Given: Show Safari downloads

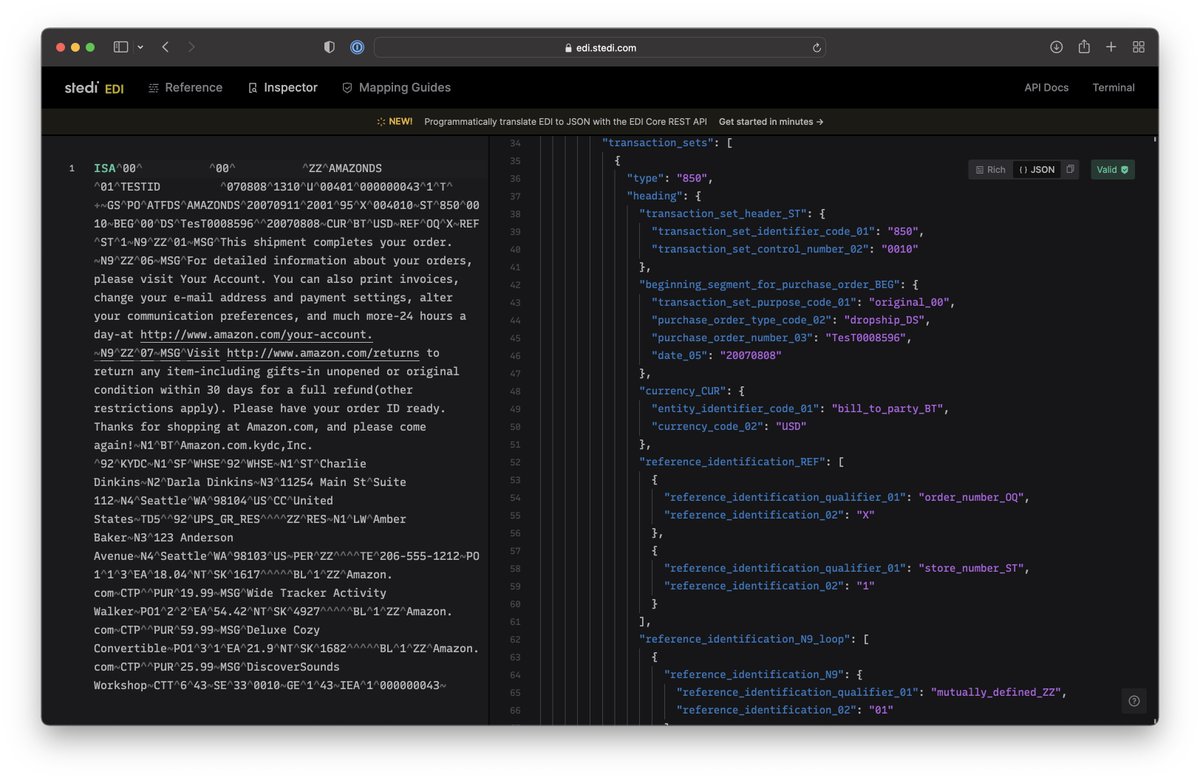Looking at the screenshot, I should pyautogui.click(x=1057, y=47).
